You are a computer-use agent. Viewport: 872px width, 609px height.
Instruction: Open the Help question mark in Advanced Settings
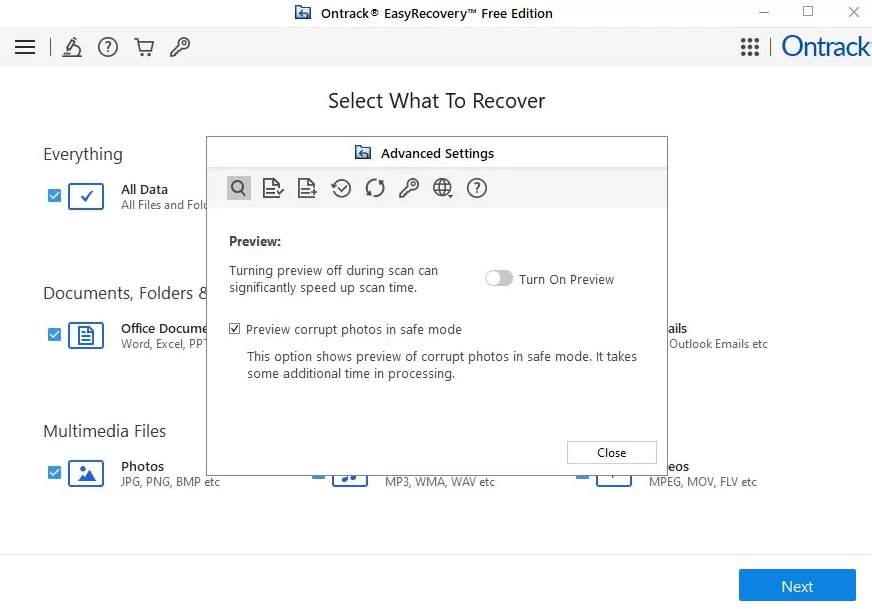point(477,188)
